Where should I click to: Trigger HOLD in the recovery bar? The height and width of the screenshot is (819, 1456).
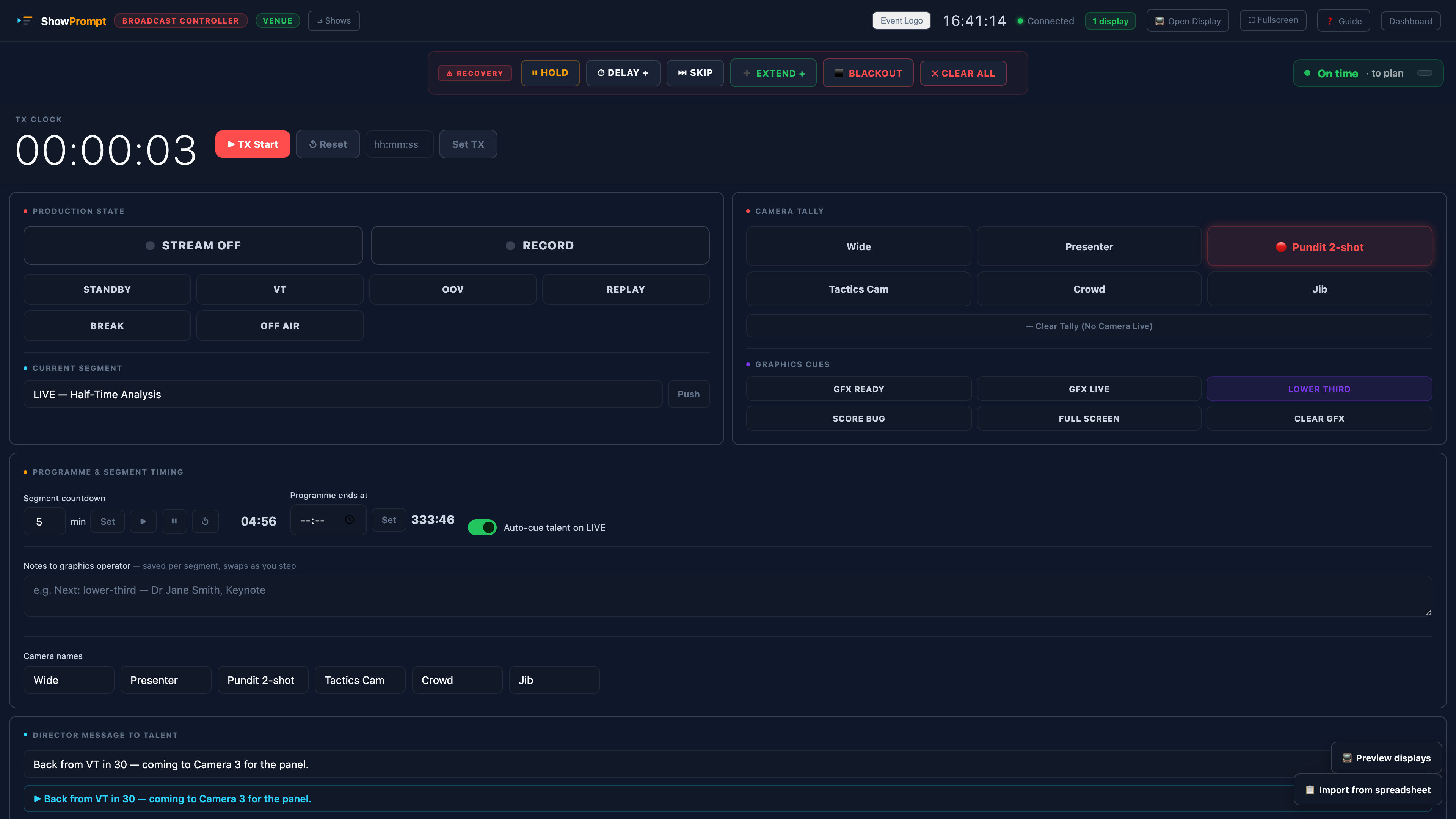tap(550, 73)
